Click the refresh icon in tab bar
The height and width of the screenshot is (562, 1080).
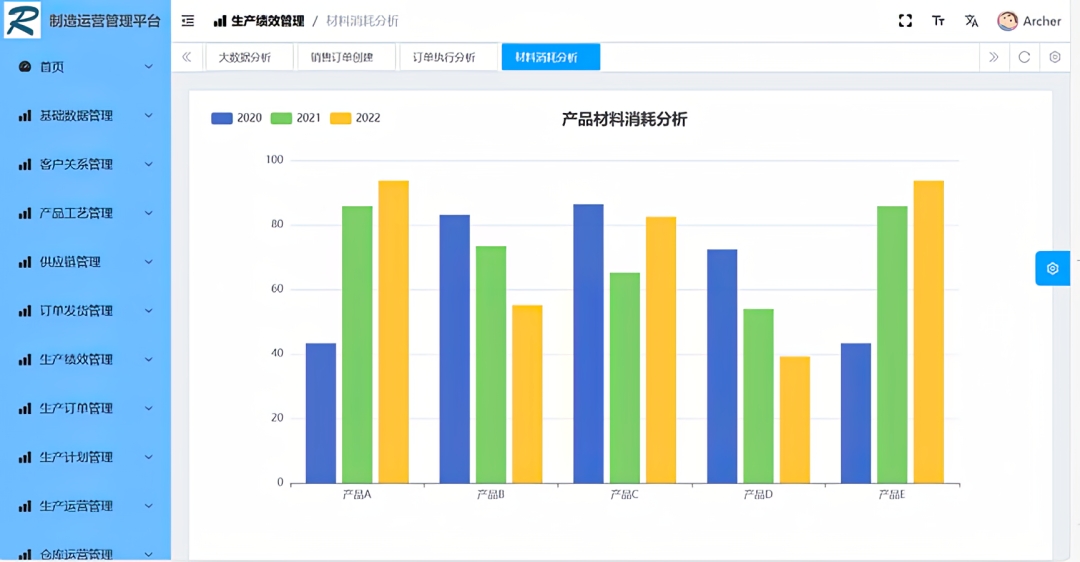(1024, 57)
